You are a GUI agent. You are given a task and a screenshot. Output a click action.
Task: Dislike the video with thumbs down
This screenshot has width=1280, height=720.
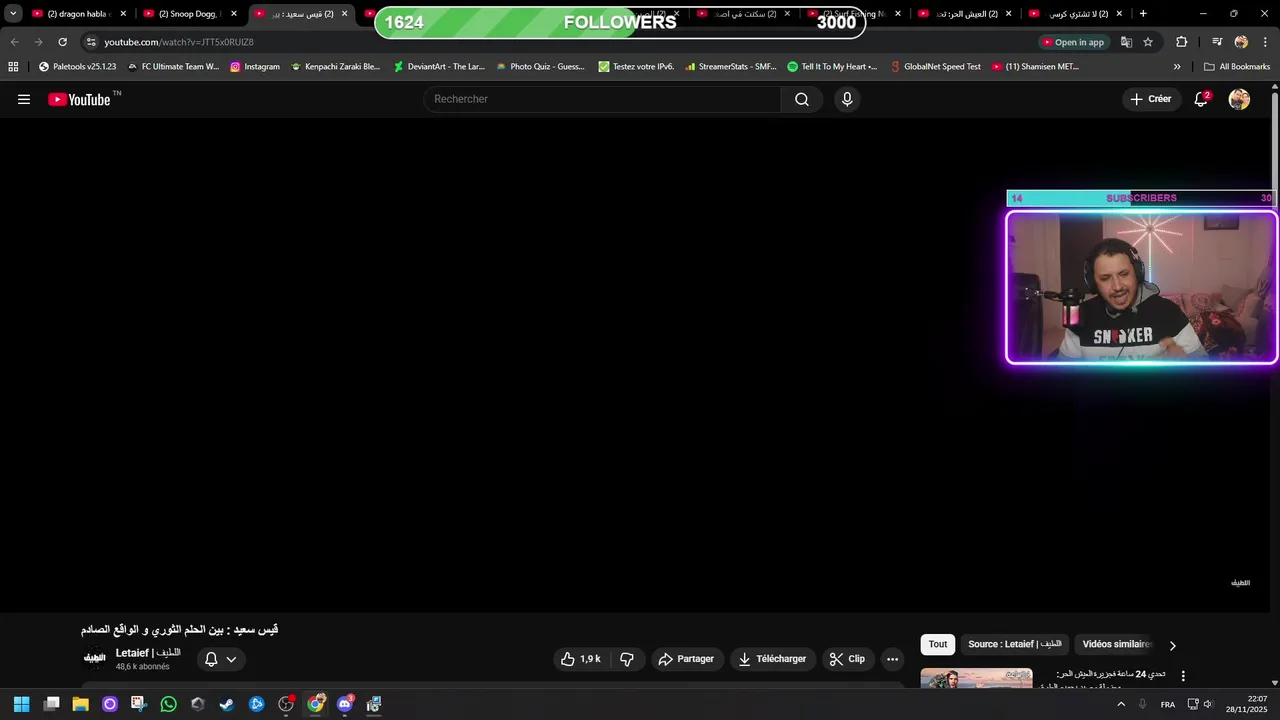click(x=627, y=659)
